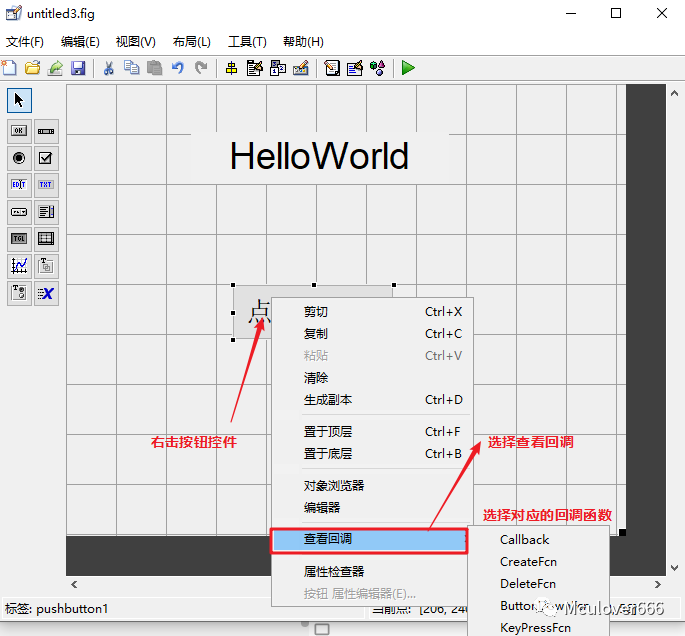Select the Push Button component
Viewport: 685px width, 636px height.
pyautogui.click(x=19, y=131)
